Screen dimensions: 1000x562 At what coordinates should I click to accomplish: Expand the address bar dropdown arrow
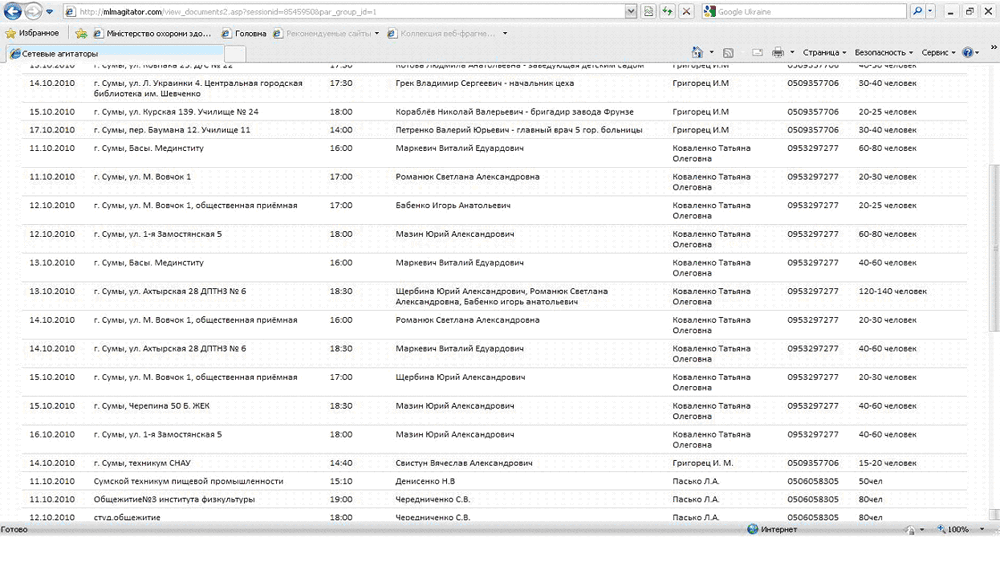click(631, 12)
